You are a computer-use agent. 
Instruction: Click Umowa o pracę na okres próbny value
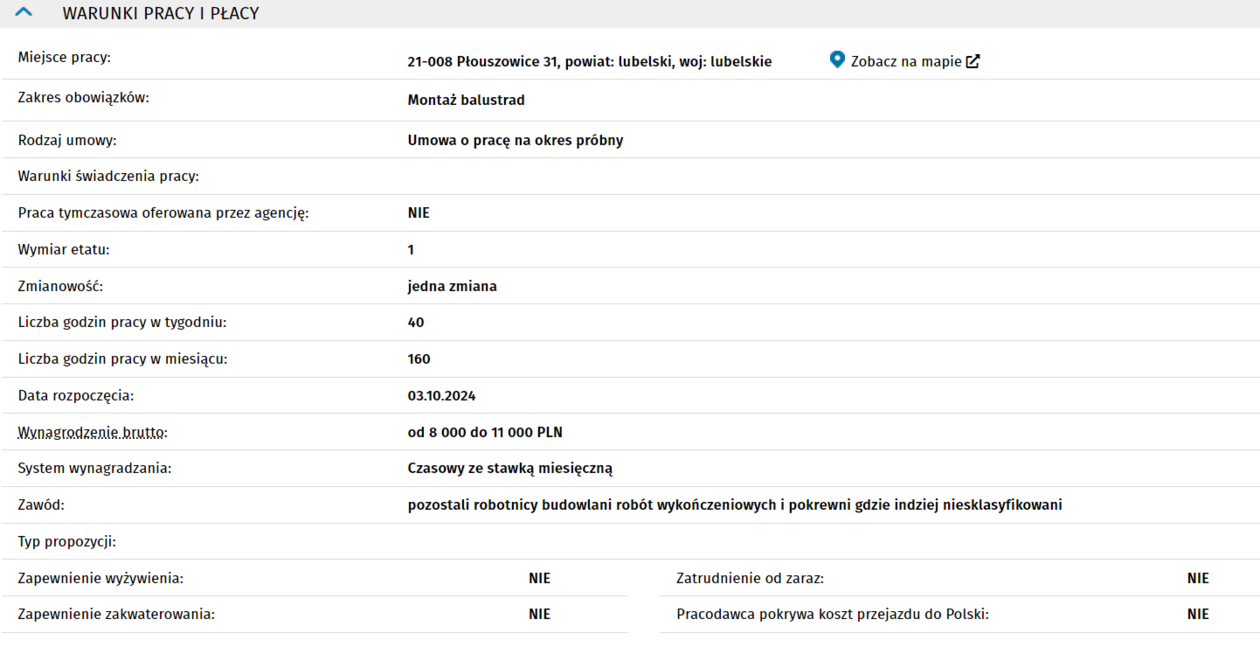515,140
